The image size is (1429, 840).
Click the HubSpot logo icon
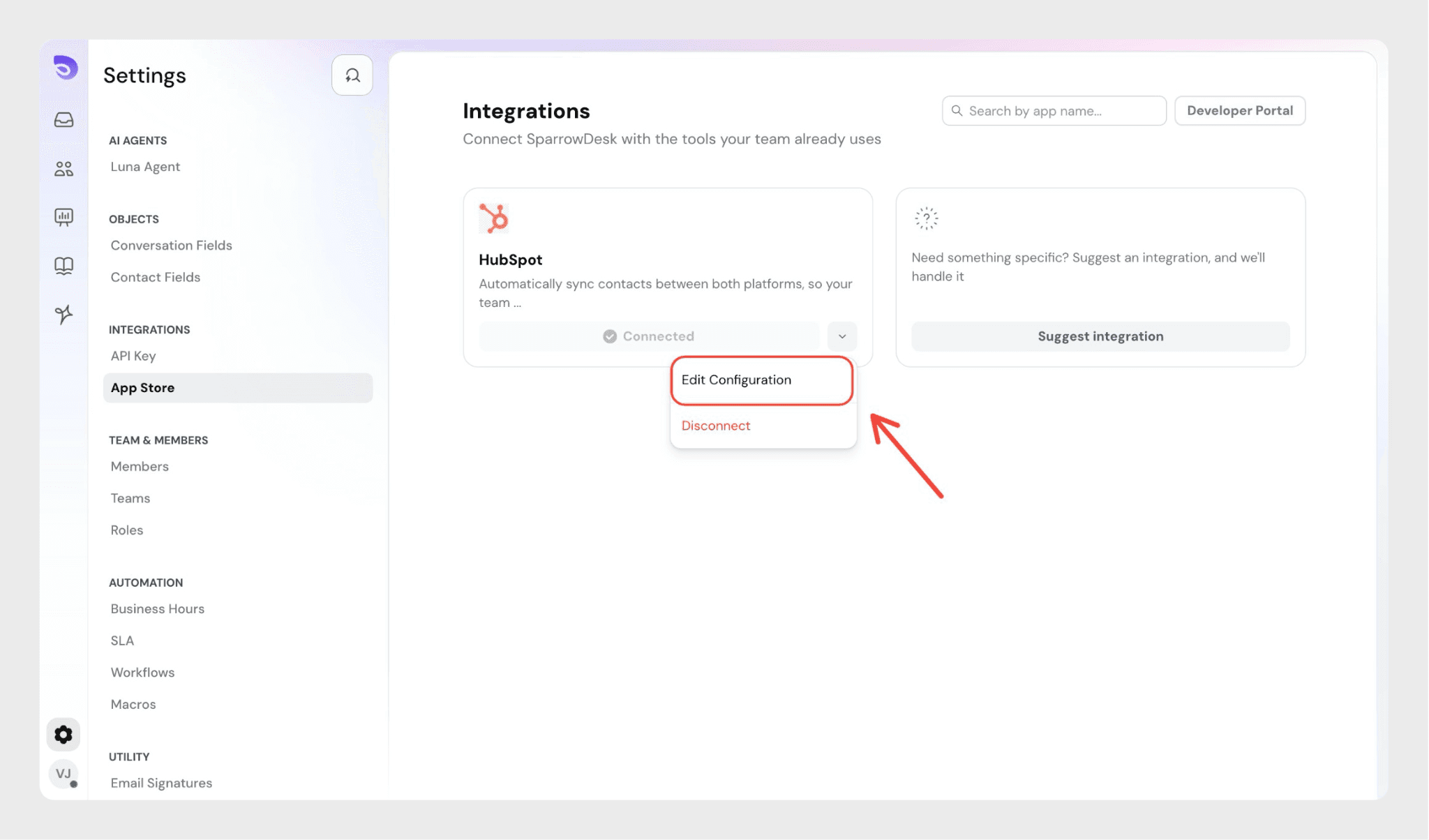tap(494, 218)
